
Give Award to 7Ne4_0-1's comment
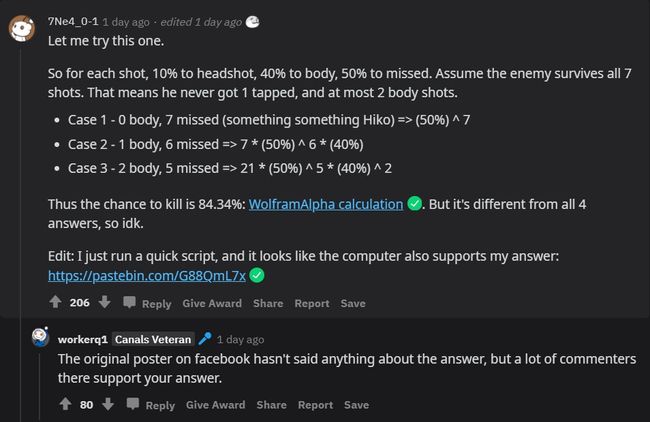(212, 303)
